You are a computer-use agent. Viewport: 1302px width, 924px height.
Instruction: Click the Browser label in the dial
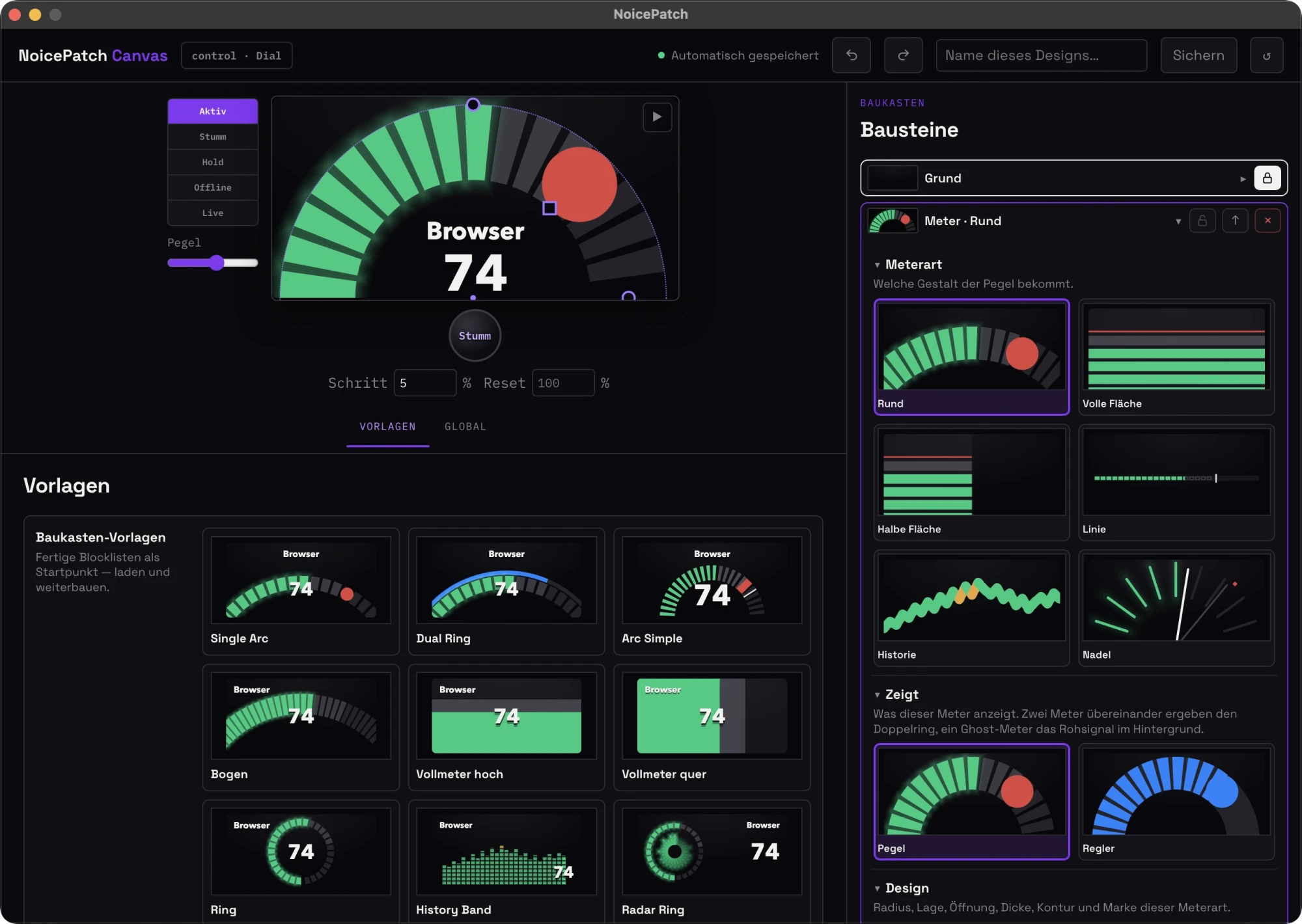pos(475,231)
